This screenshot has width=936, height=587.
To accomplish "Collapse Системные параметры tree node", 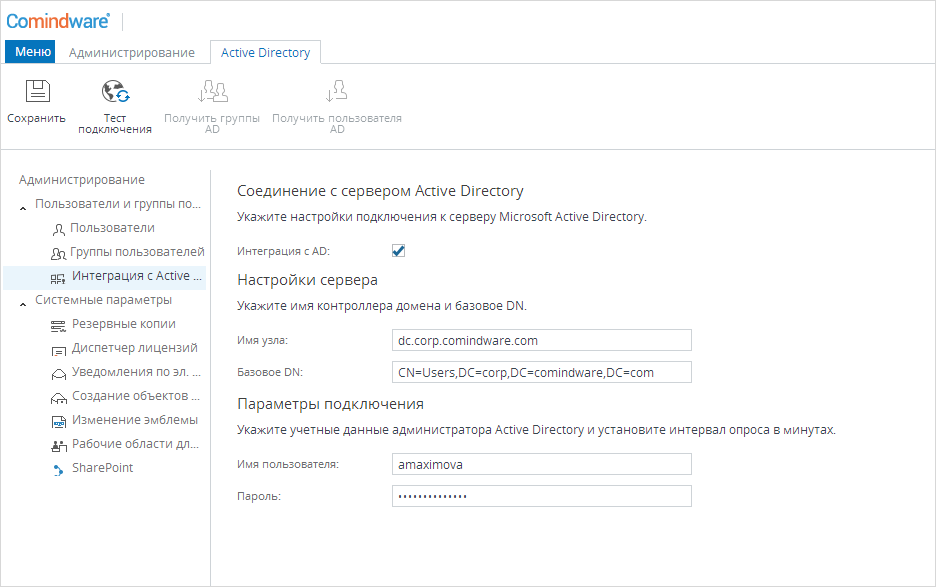I will pos(23,305).
